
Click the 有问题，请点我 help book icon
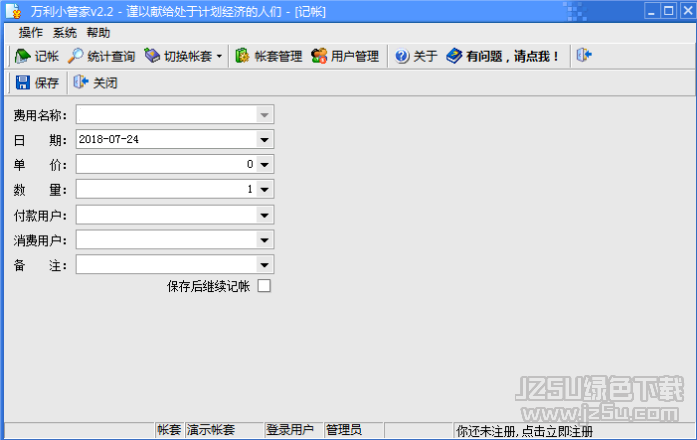point(454,56)
